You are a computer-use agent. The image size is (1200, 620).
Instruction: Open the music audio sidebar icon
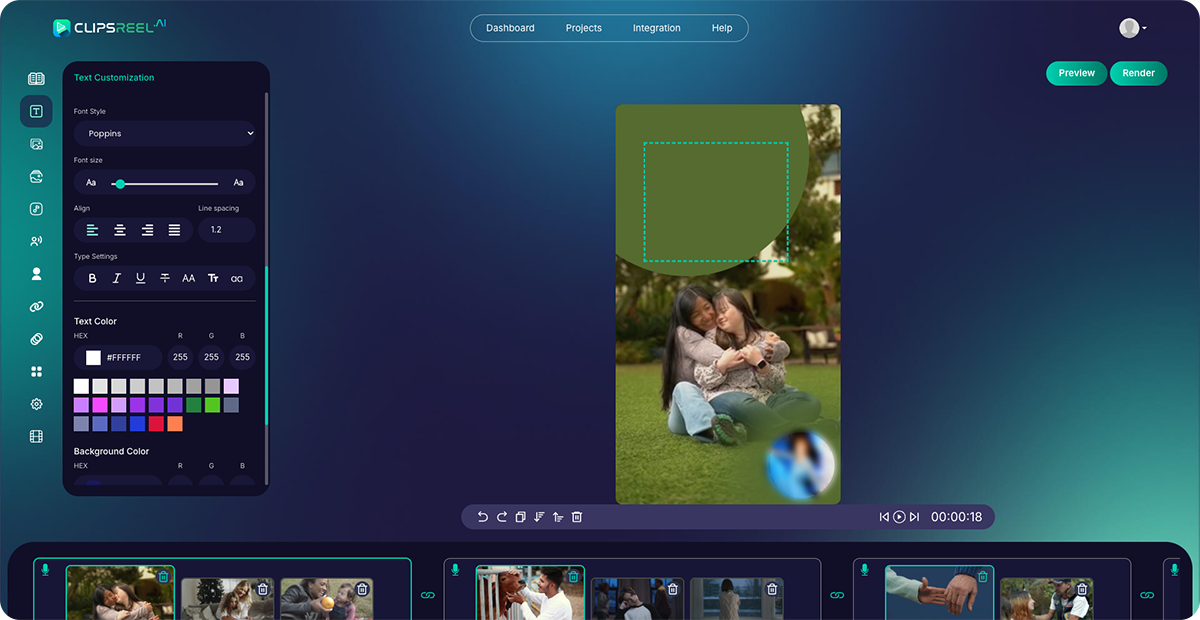click(x=36, y=209)
